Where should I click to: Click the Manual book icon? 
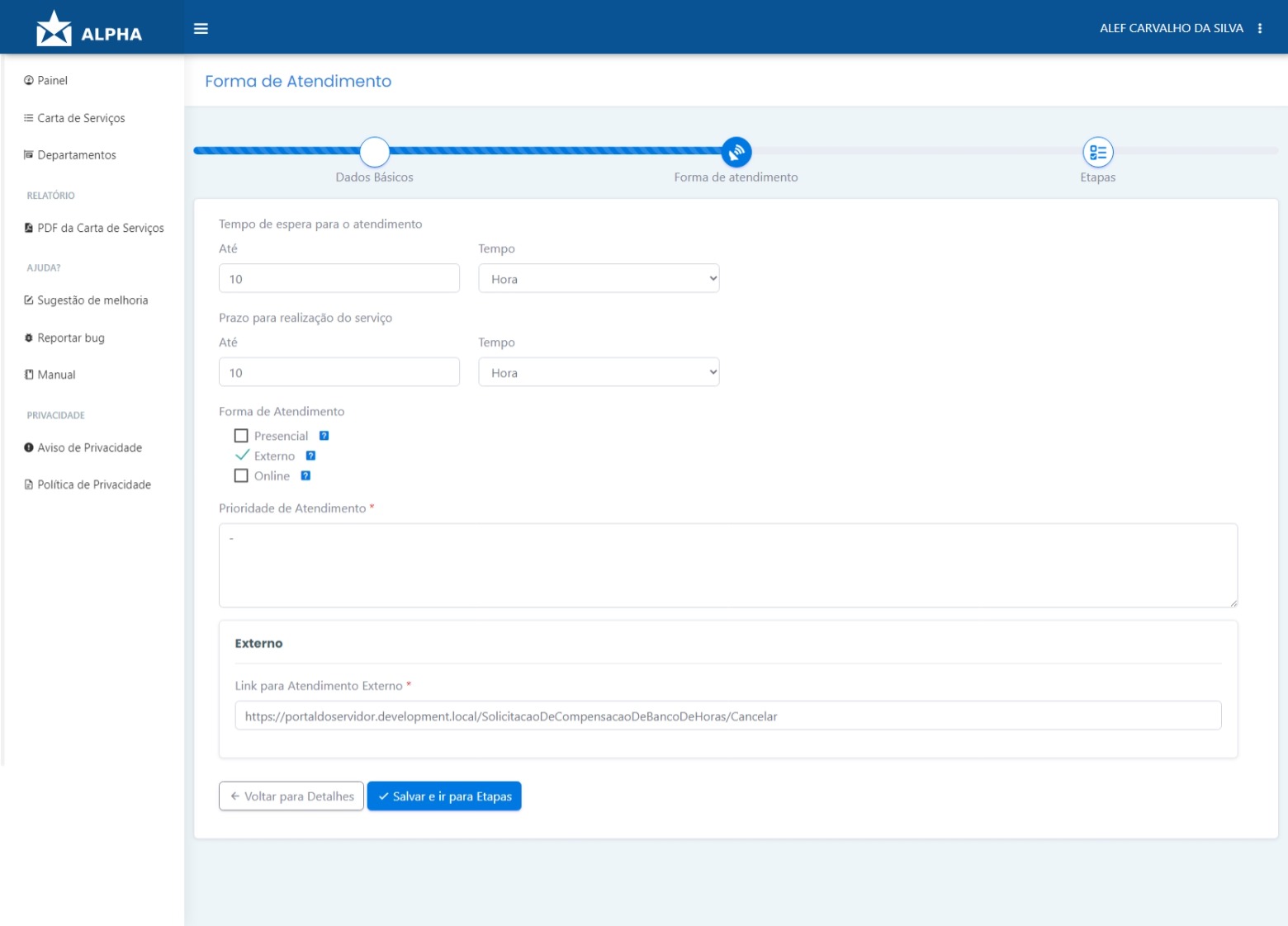coord(29,375)
